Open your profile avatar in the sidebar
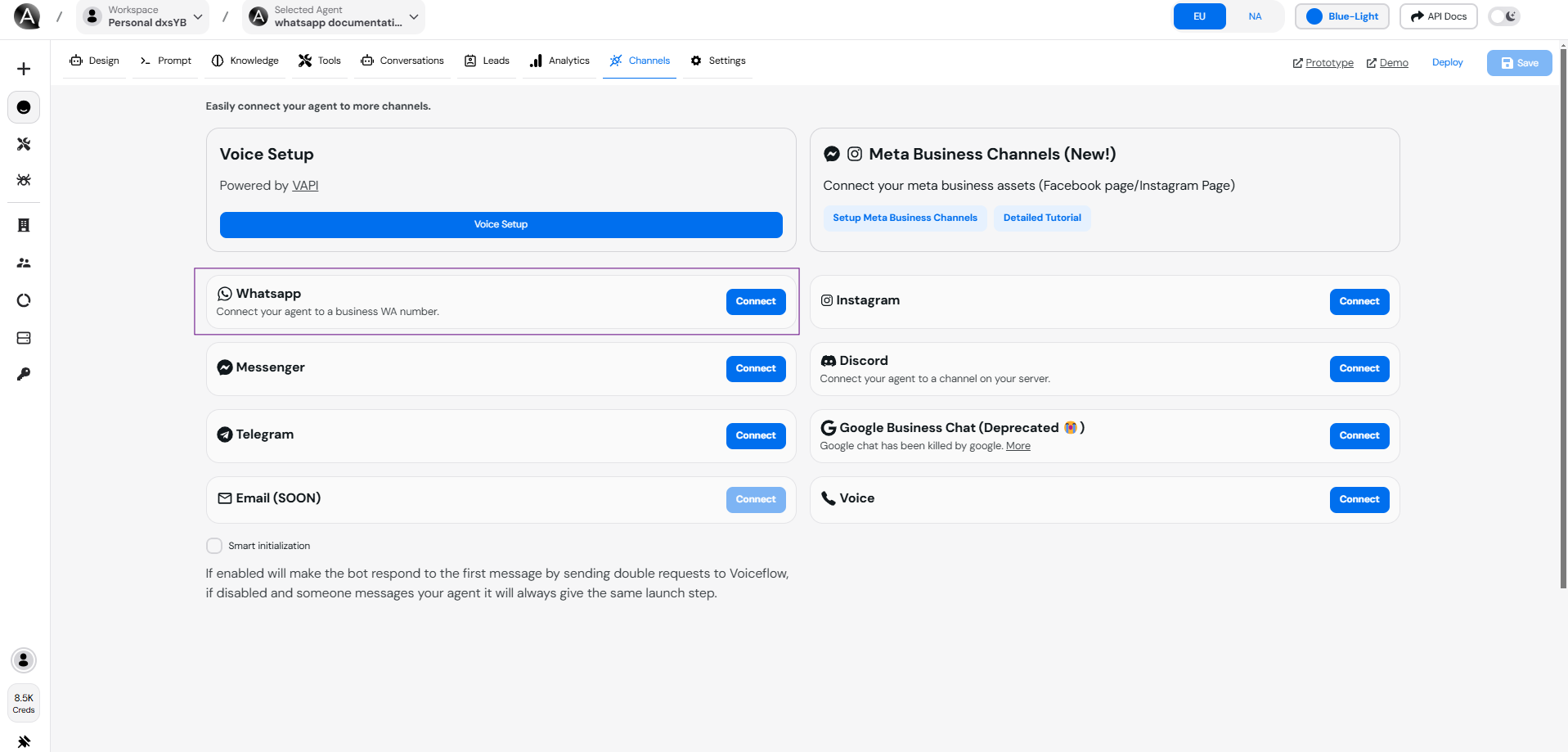 tap(23, 660)
